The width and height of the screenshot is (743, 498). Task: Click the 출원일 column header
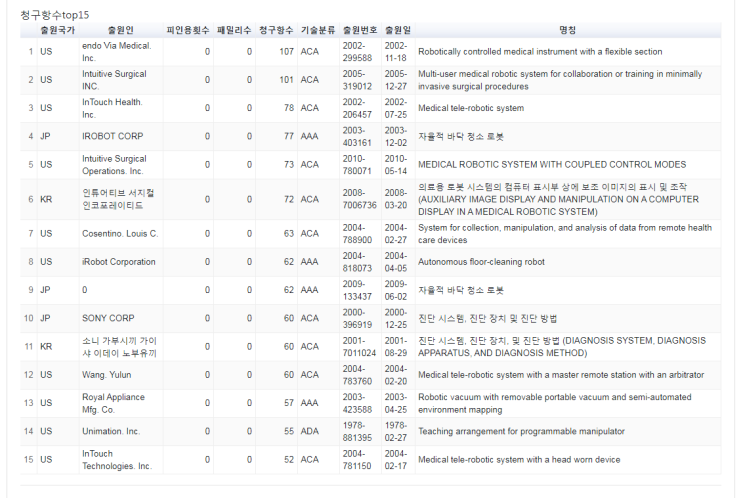(x=398, y=30)
